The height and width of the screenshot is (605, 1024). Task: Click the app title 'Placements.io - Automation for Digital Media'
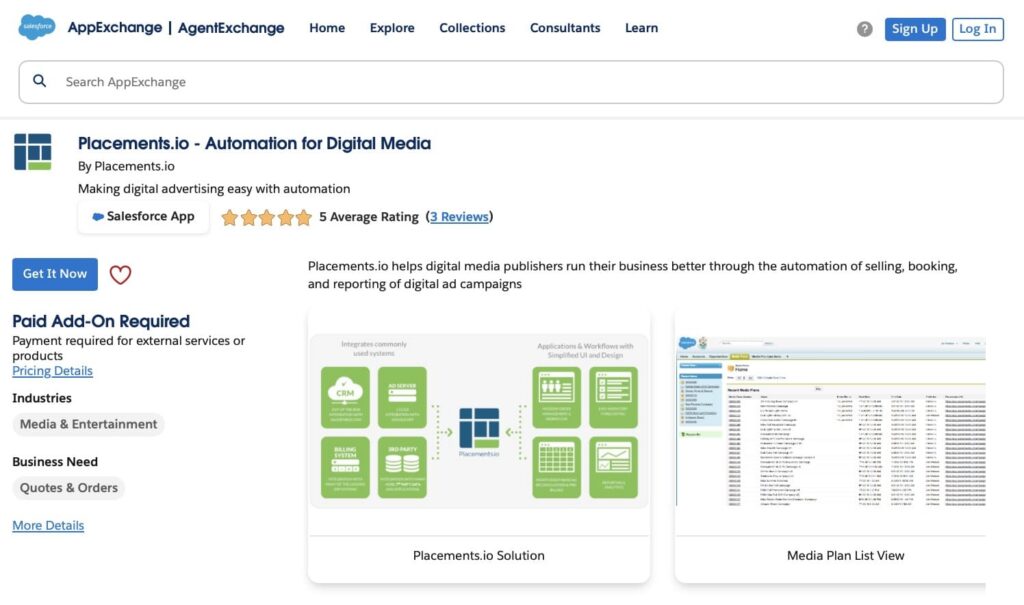[x=254, y=143]
